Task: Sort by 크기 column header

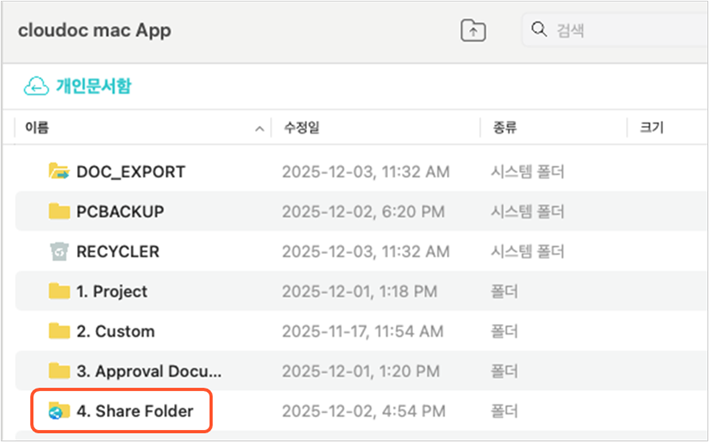Action: click(x=651, y=127)
